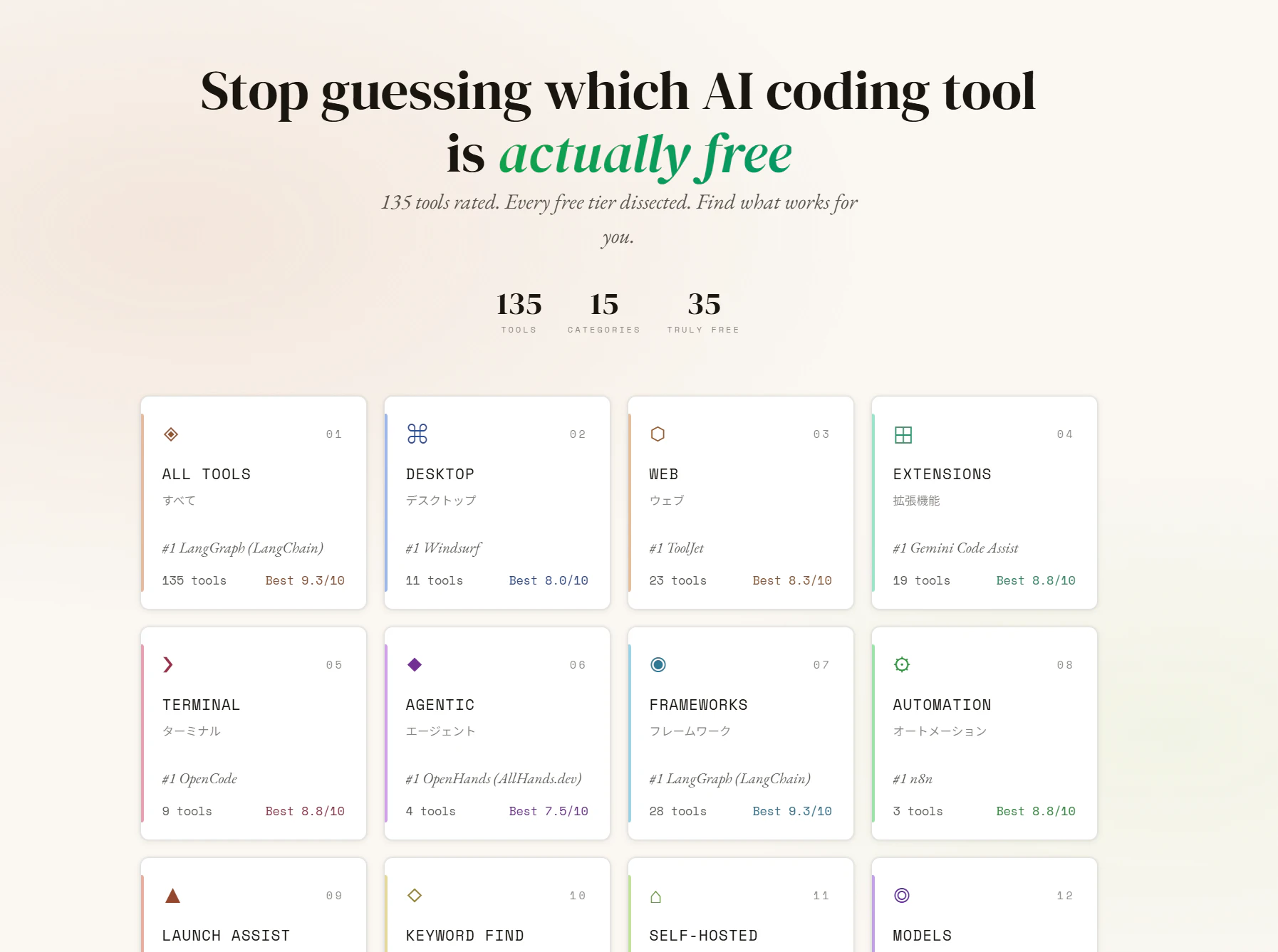Click card number "12" on Models
1278x952 pixels.
click(x=1065, y=896)
